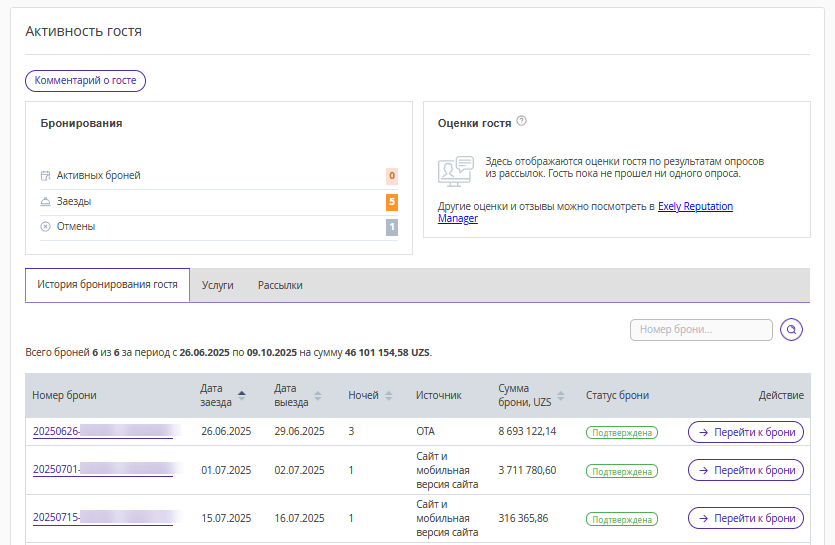Sort by Ночей column arrows

389,395
